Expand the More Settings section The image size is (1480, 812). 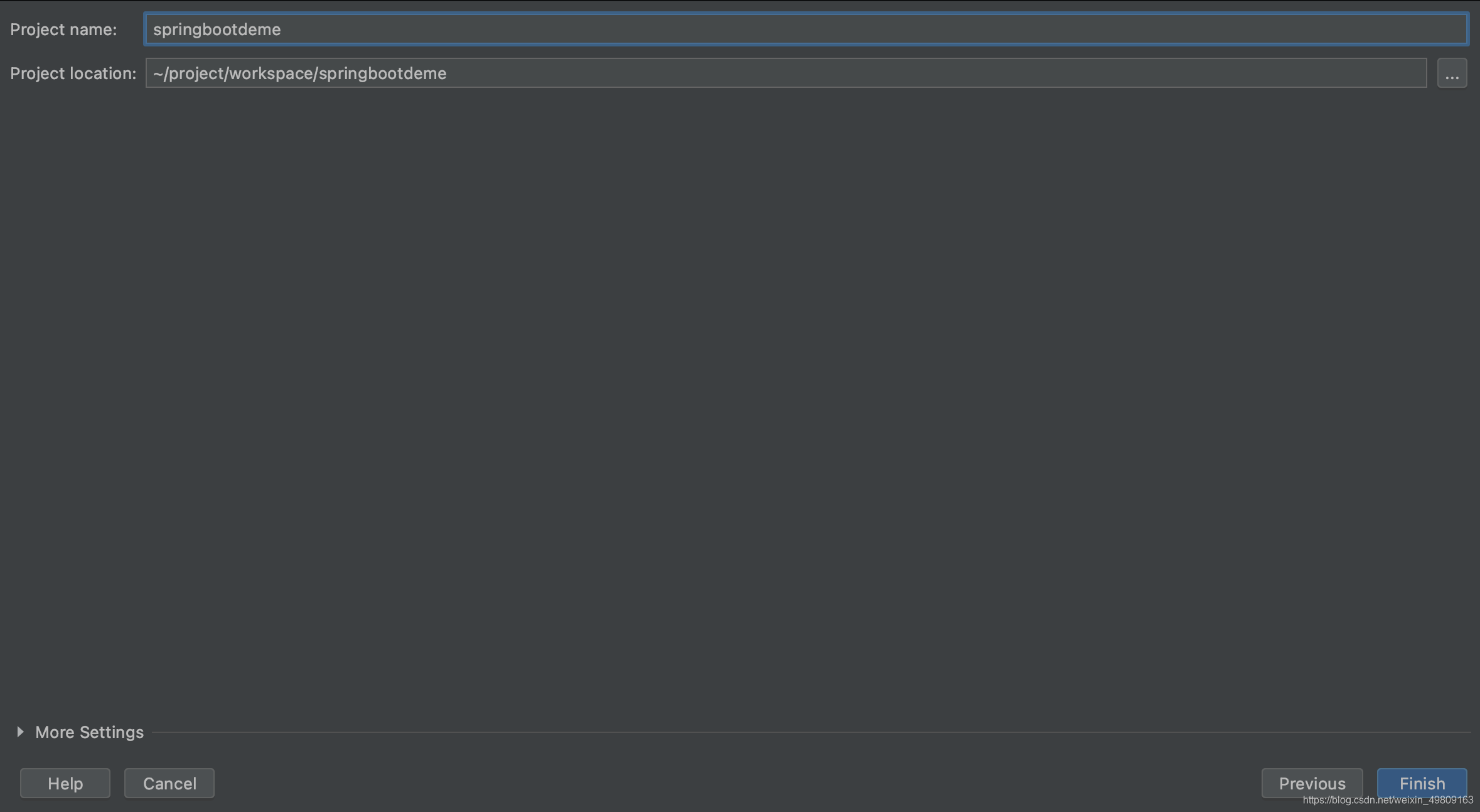tap(20, 732)
